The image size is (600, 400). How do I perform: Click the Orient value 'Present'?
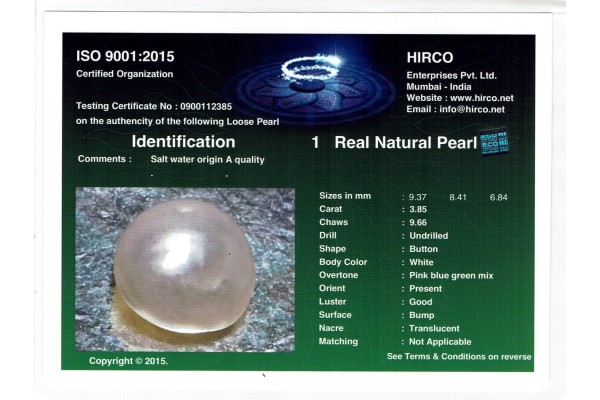pyautogui.click(x=425, y=289)
